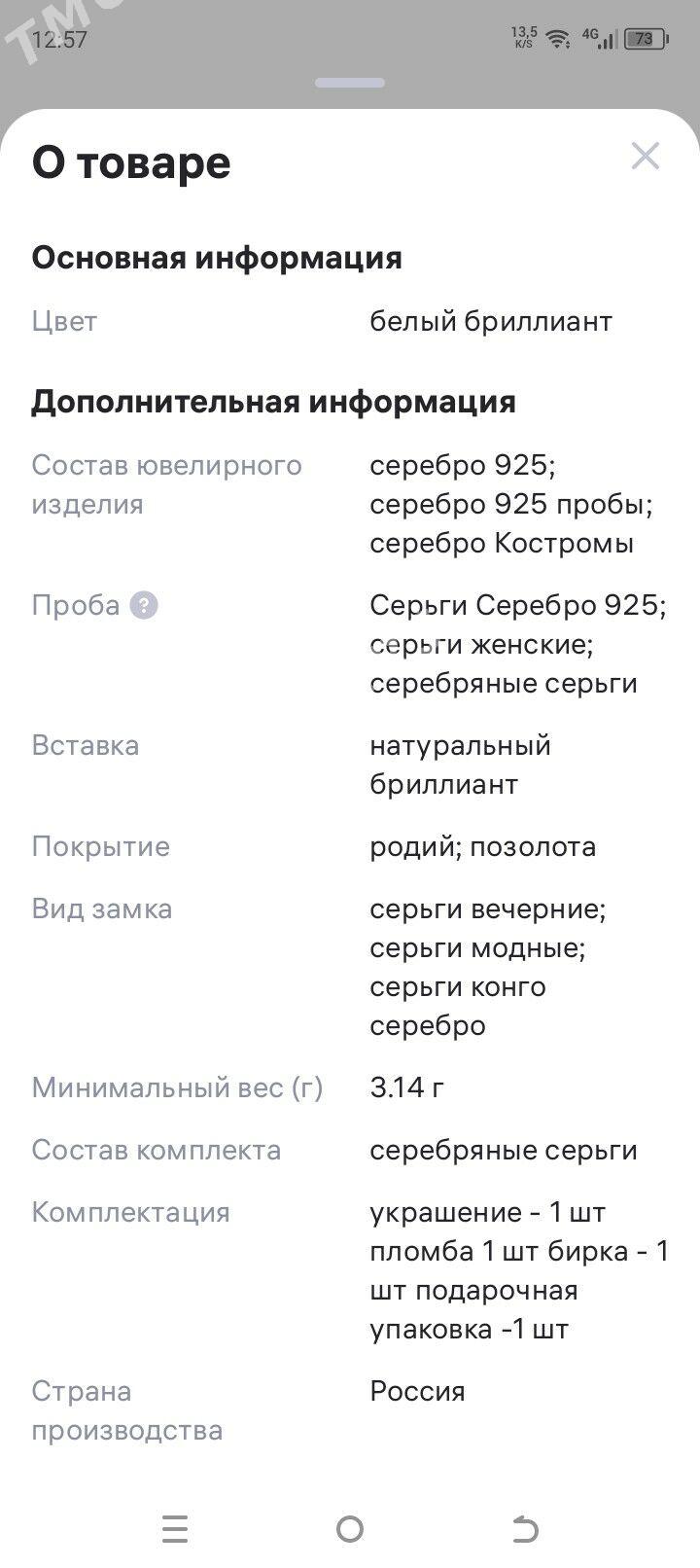
Task: Open Android recent apps menu icon
Action: point(175,1529)
